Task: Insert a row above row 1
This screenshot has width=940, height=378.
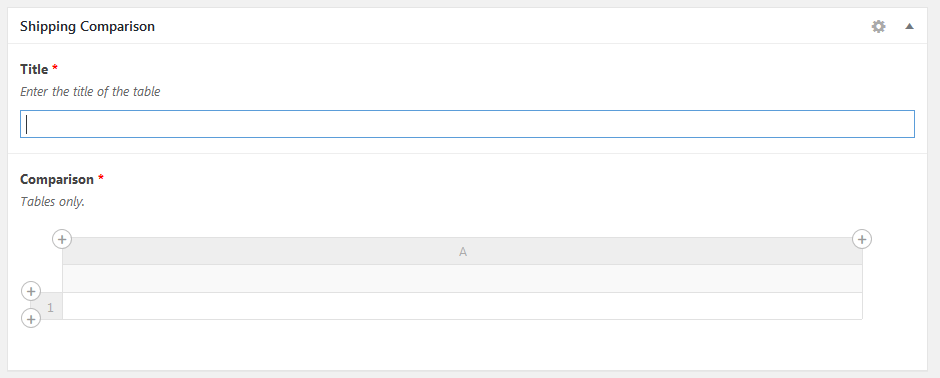Action: coord(31,291)
